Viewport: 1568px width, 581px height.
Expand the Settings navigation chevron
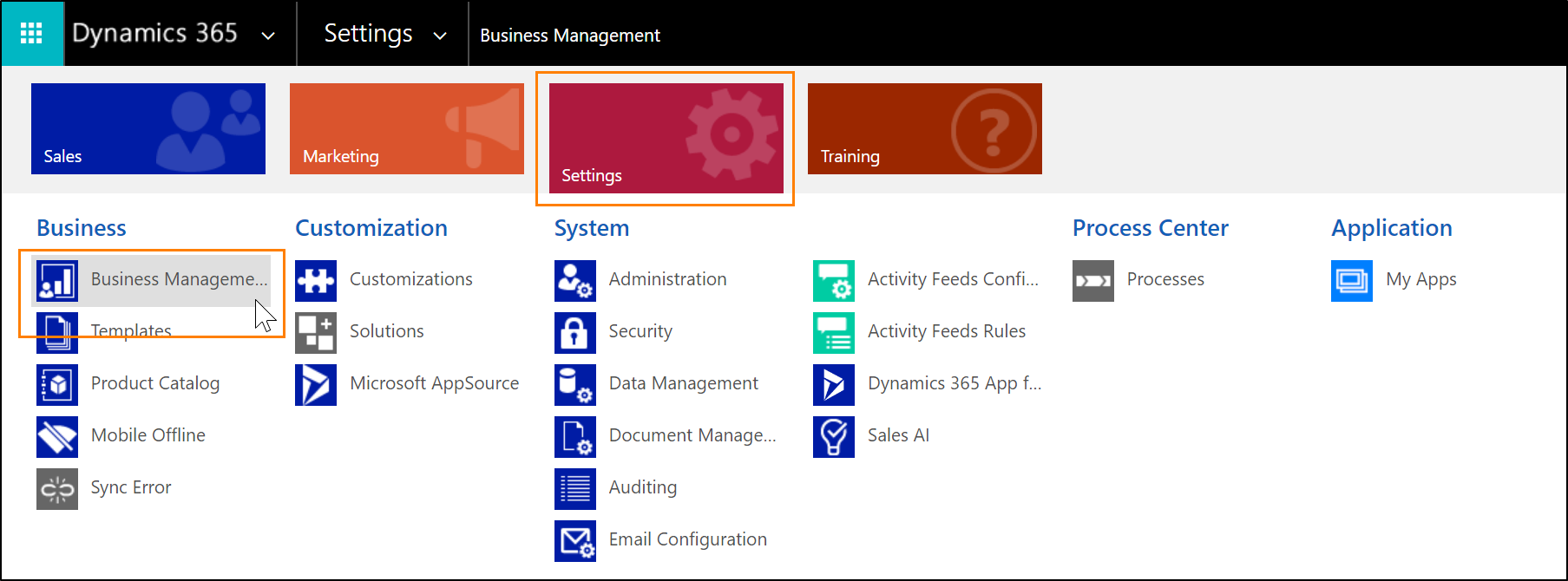(x=440, y=36)
